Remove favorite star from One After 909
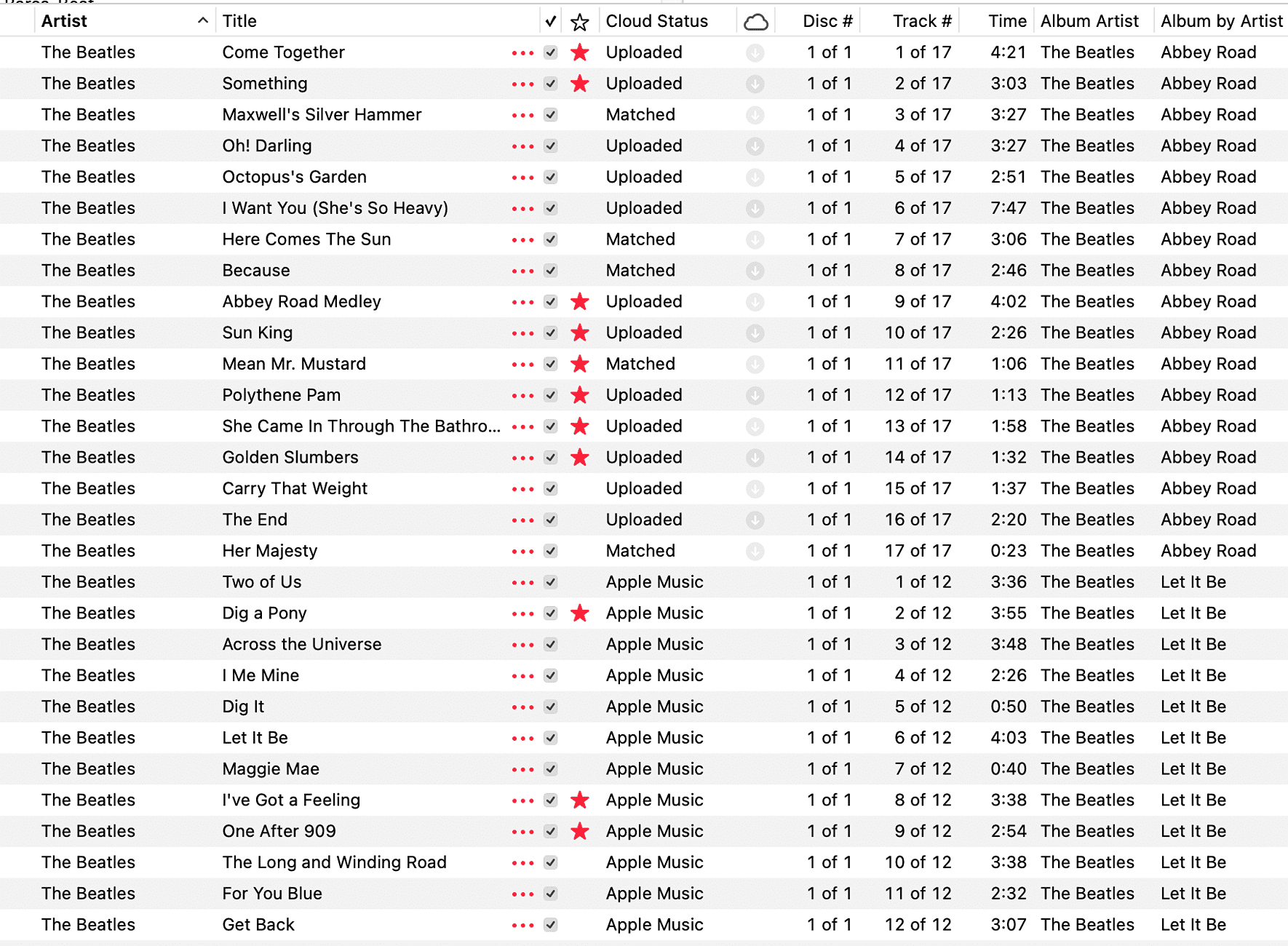1288x946 pixels. [x=580, y=831]
